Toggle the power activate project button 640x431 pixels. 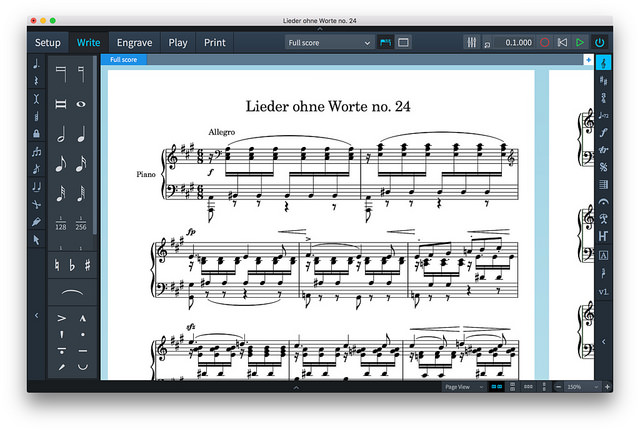point(599,42)
